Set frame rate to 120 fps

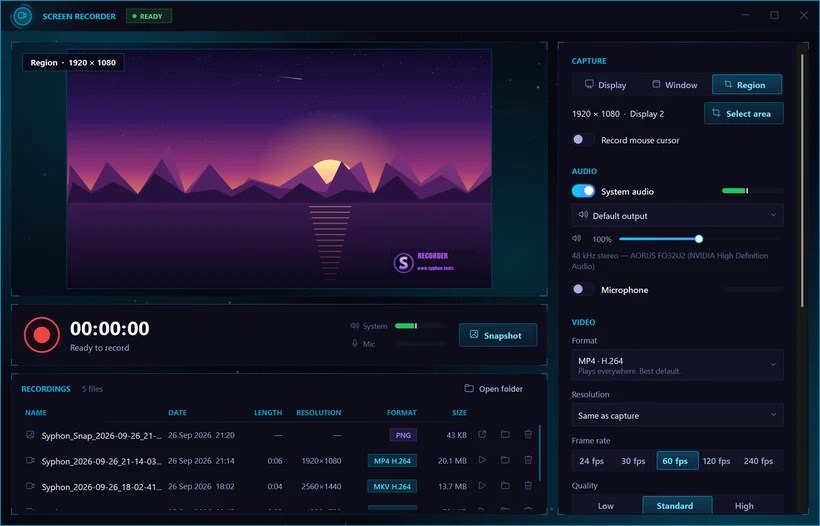click(x=716, y=461)
